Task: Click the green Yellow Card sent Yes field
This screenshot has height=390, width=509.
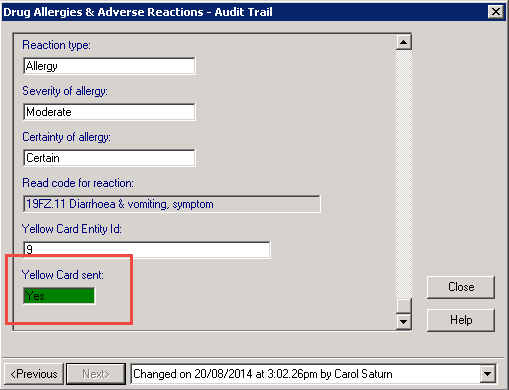Action: click(59, 296)
